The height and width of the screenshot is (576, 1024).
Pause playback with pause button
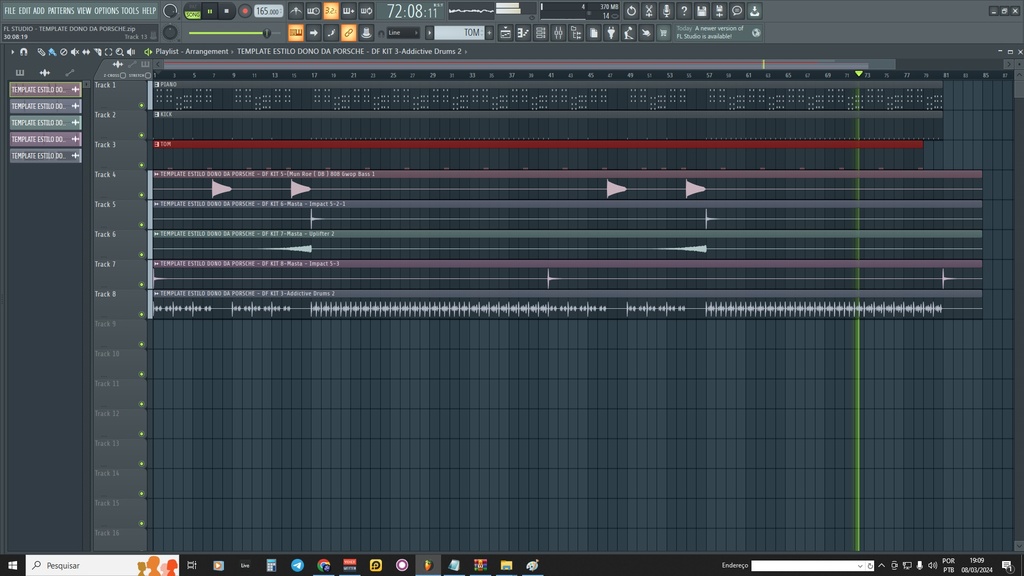pos(210,11)
